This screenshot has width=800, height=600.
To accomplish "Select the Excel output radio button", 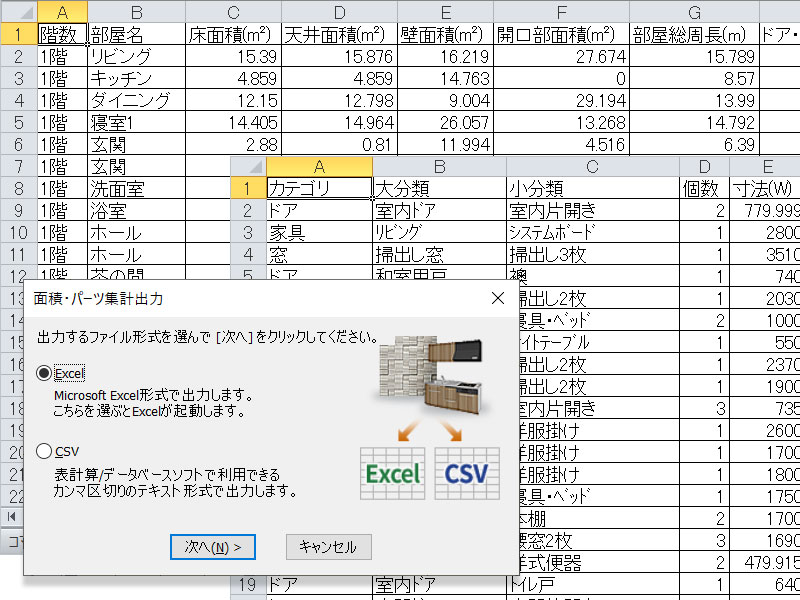I will coord(43,373).
